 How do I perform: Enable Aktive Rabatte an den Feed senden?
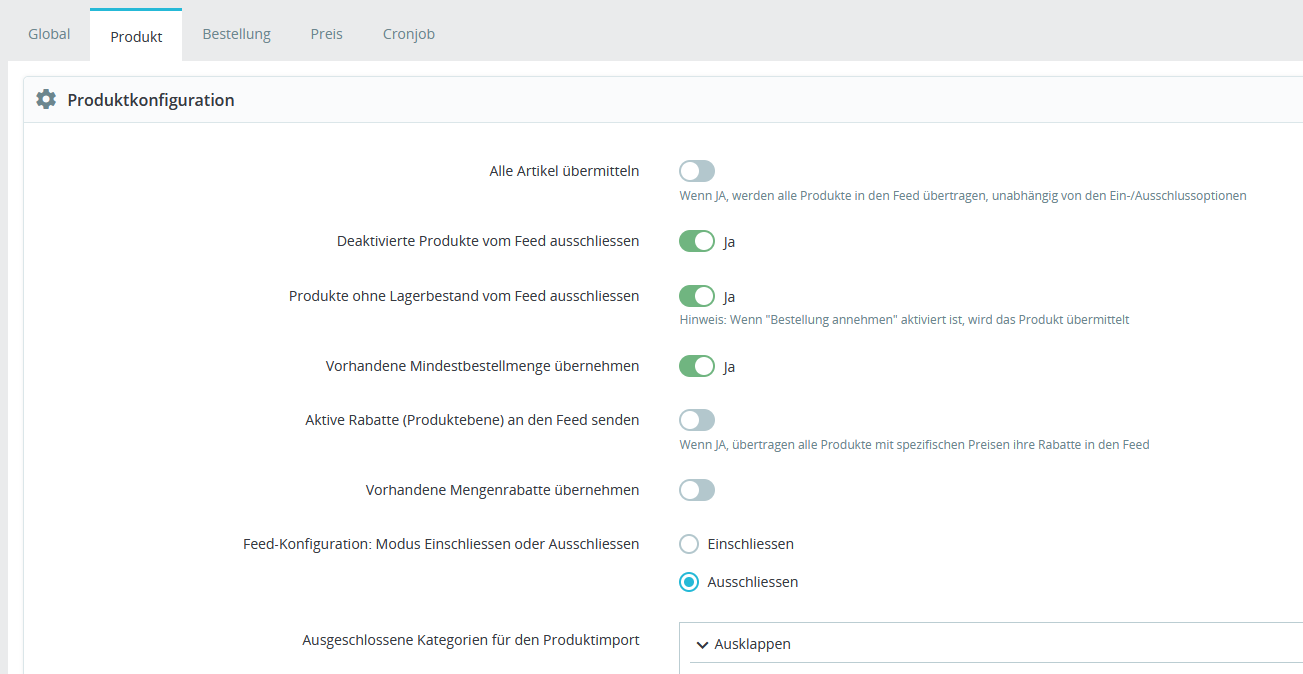click(x=697, y=420)
